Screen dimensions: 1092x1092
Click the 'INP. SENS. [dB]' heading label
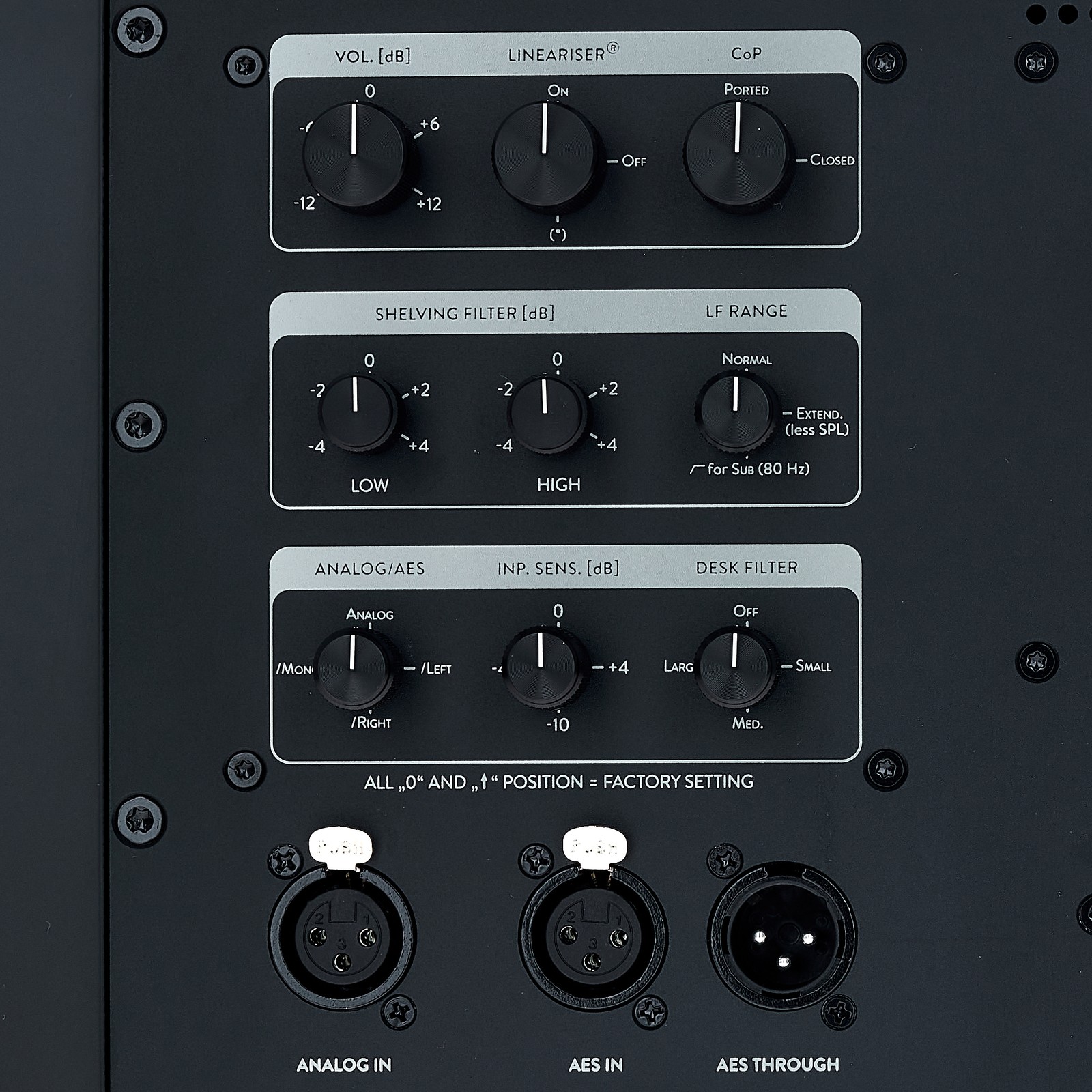pyautogui.click(x=558, y=568)
